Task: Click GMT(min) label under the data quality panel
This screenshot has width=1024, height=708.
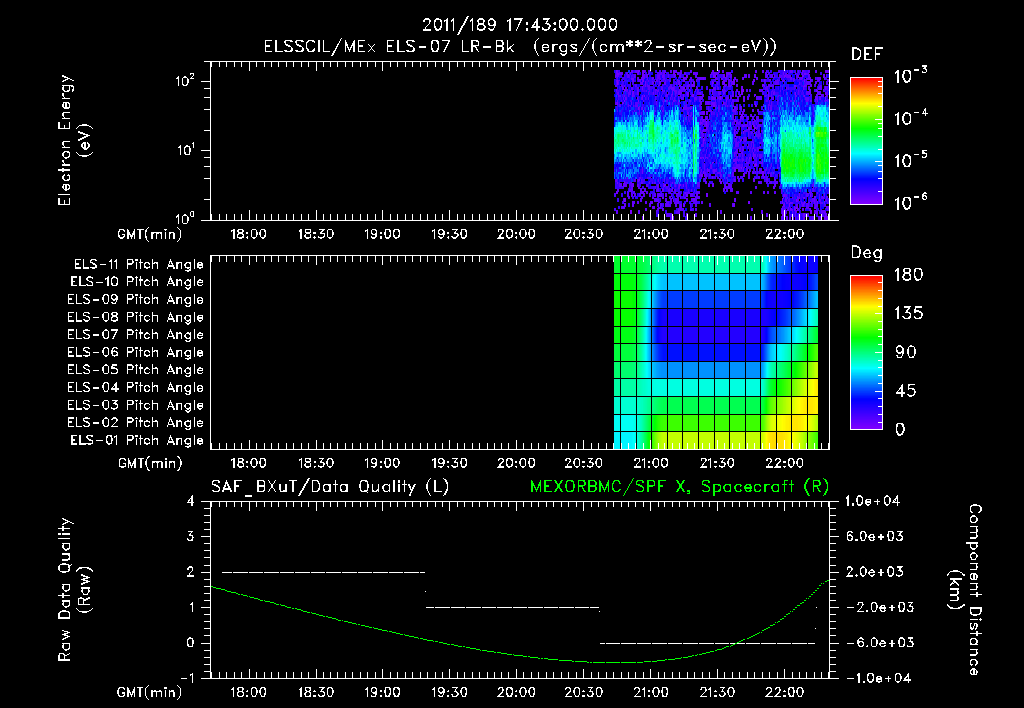Action: [x=150, y=692]
